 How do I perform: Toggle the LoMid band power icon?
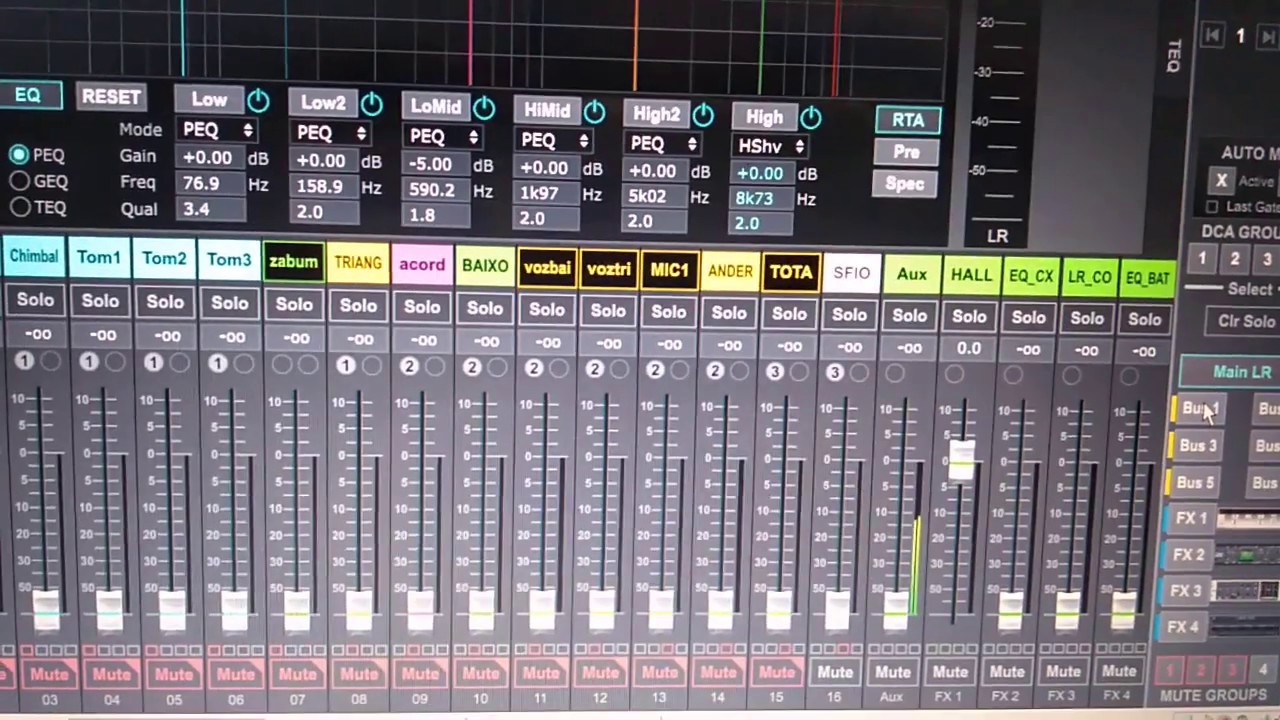click(x=484, y=107)
